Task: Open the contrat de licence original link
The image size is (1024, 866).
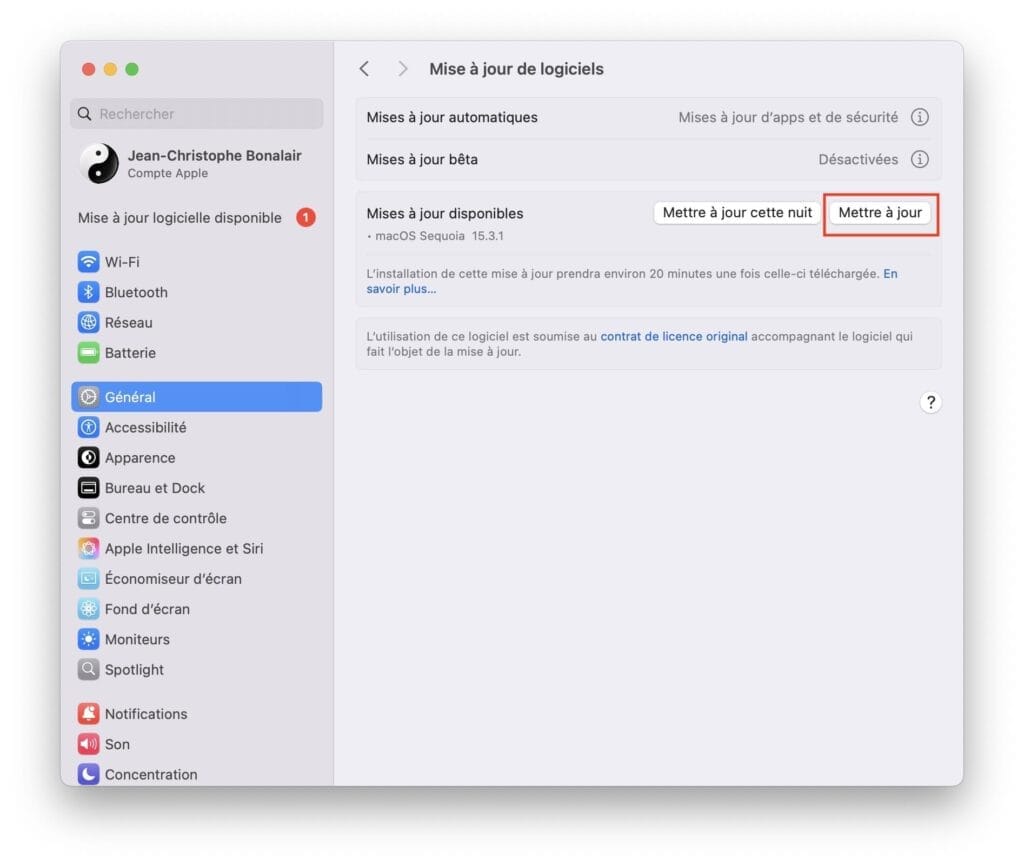Action: 673,336
